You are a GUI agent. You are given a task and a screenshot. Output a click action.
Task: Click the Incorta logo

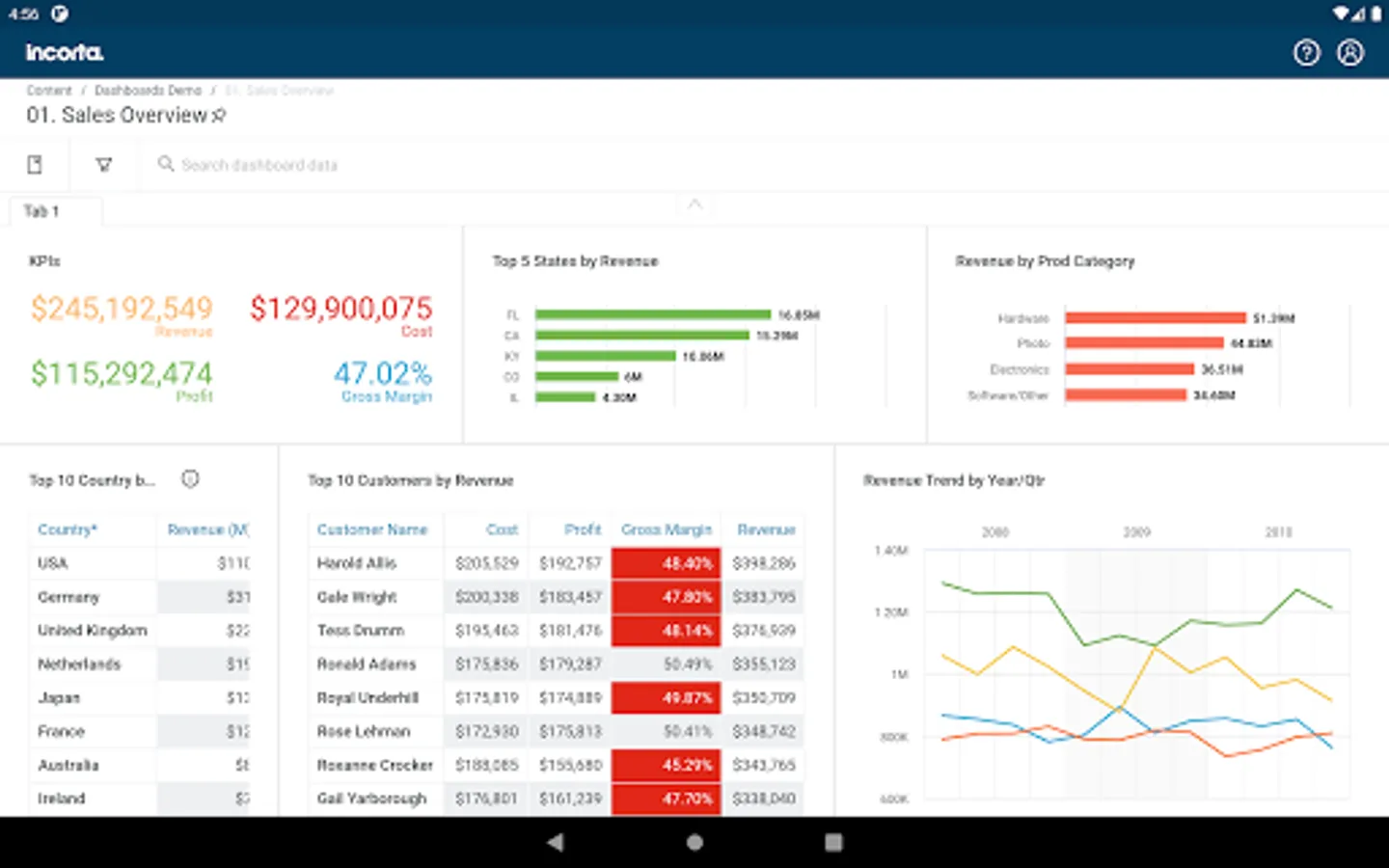tap(65, 52)
